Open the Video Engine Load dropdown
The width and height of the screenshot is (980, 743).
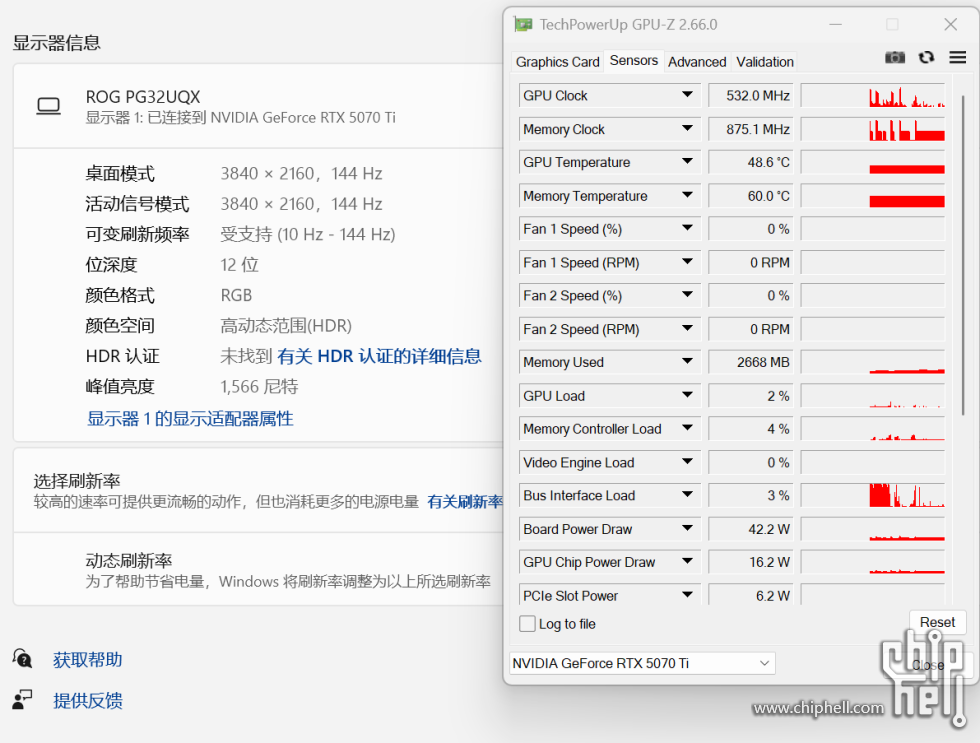(x=688, y=462)
